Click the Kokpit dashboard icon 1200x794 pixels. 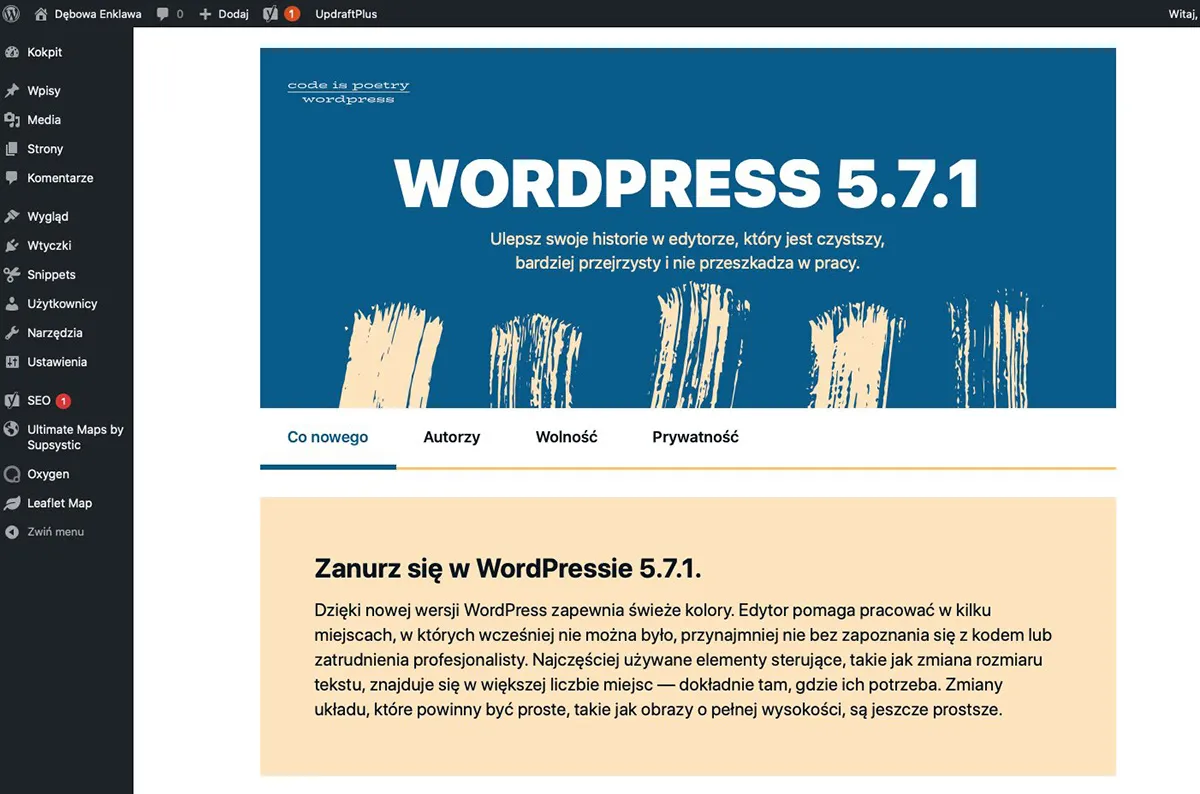[12, 52]
